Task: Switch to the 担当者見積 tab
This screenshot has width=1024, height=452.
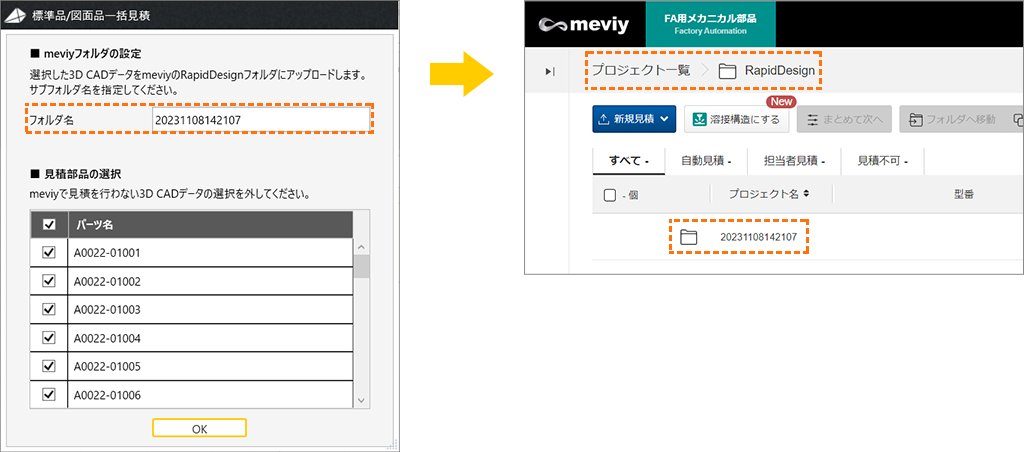Action: click(793, 161)
